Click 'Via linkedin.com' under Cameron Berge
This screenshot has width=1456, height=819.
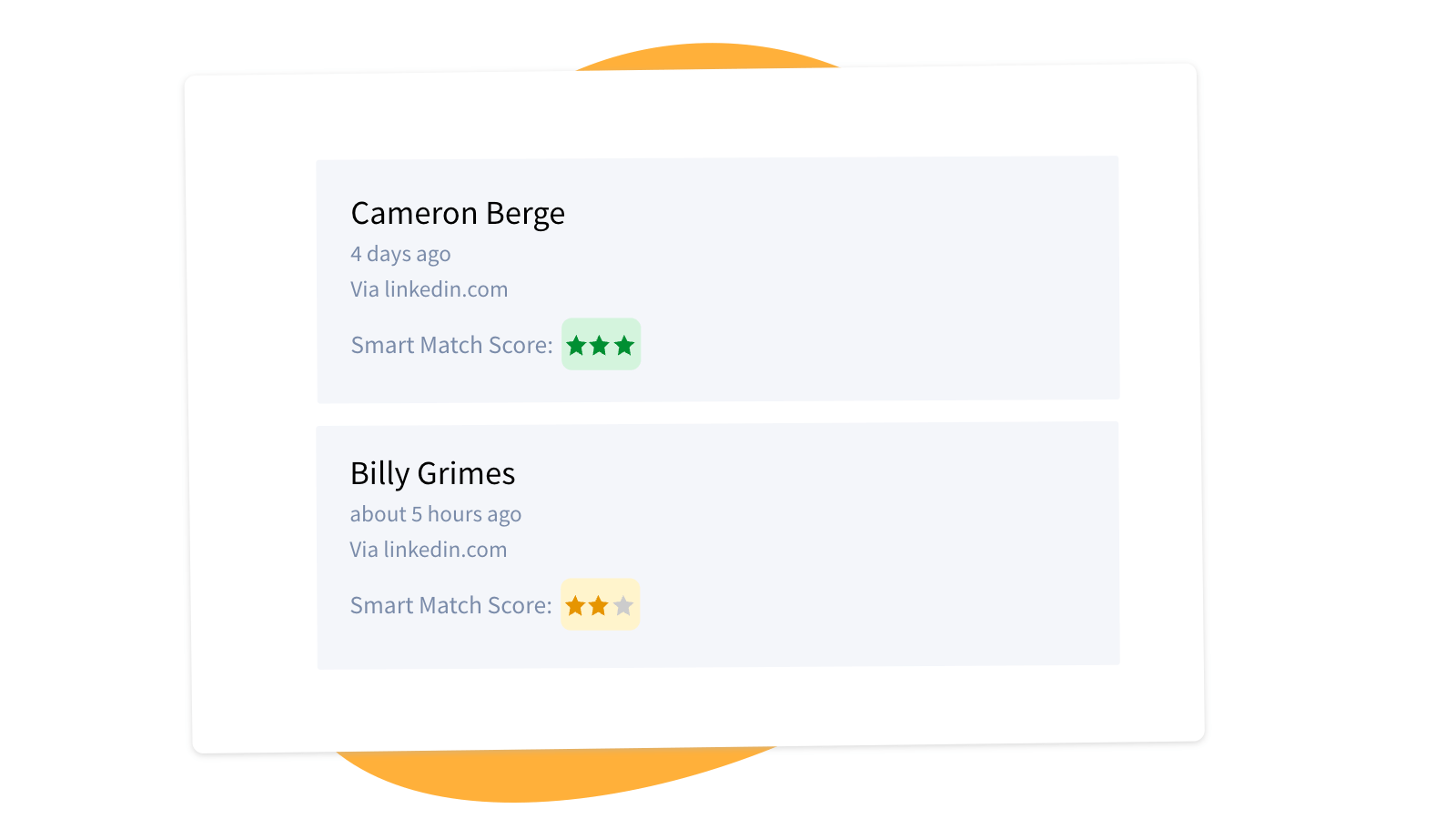(x=430, y=289)
